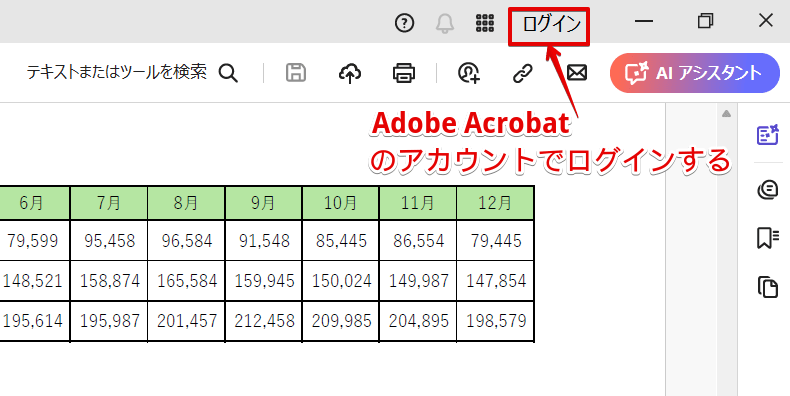Viewport: 790px width, 396px height.
Task: Click the ログイン sign-in button
Action: tap(551, 24)
